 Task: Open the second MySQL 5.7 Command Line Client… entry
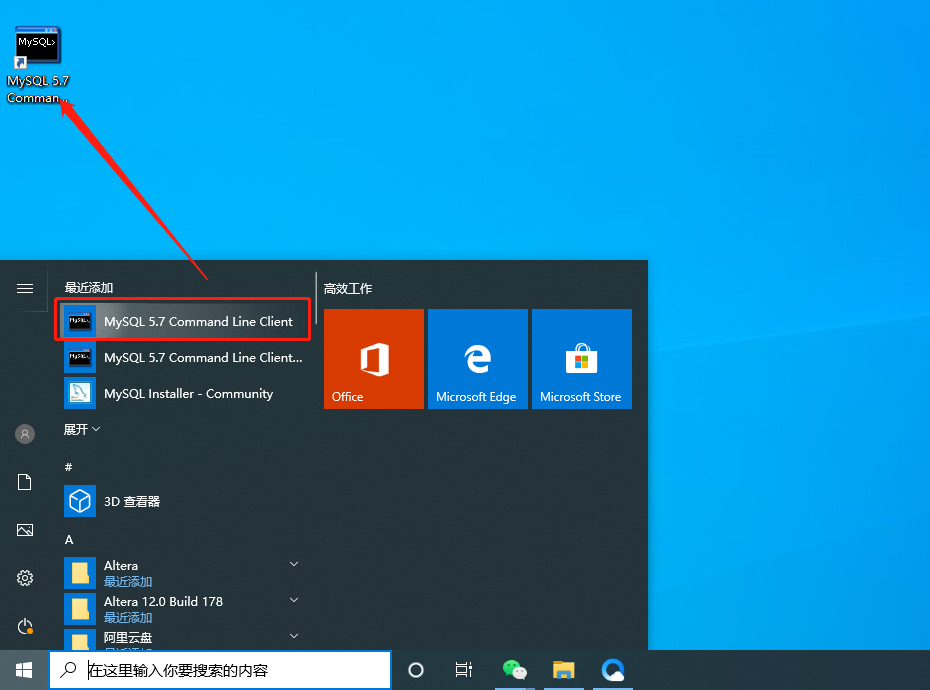(x=183, y=357)
